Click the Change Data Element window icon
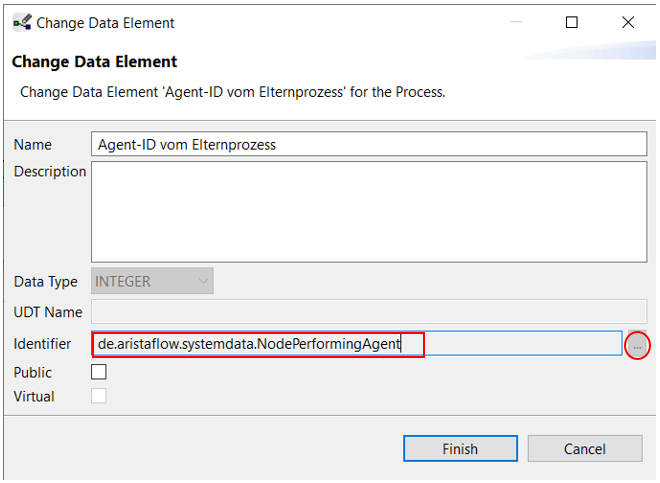Screen dimensions: 660x483 coord(21,22)
